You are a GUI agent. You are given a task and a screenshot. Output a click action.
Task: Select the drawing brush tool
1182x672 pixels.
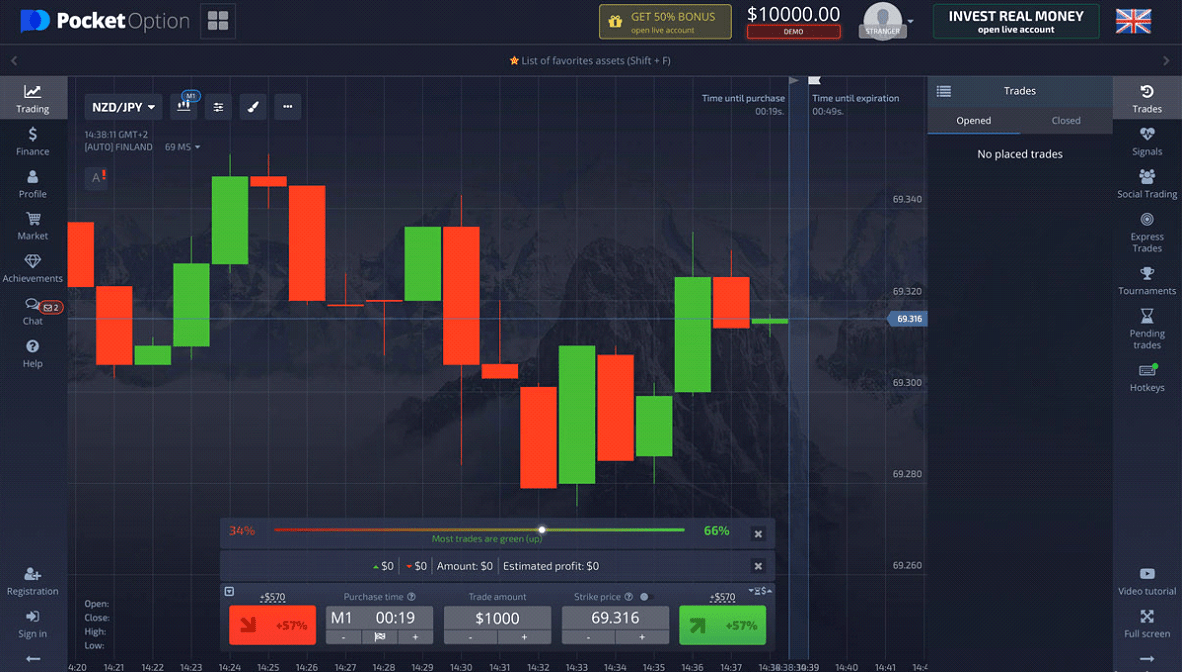[253, 106]
